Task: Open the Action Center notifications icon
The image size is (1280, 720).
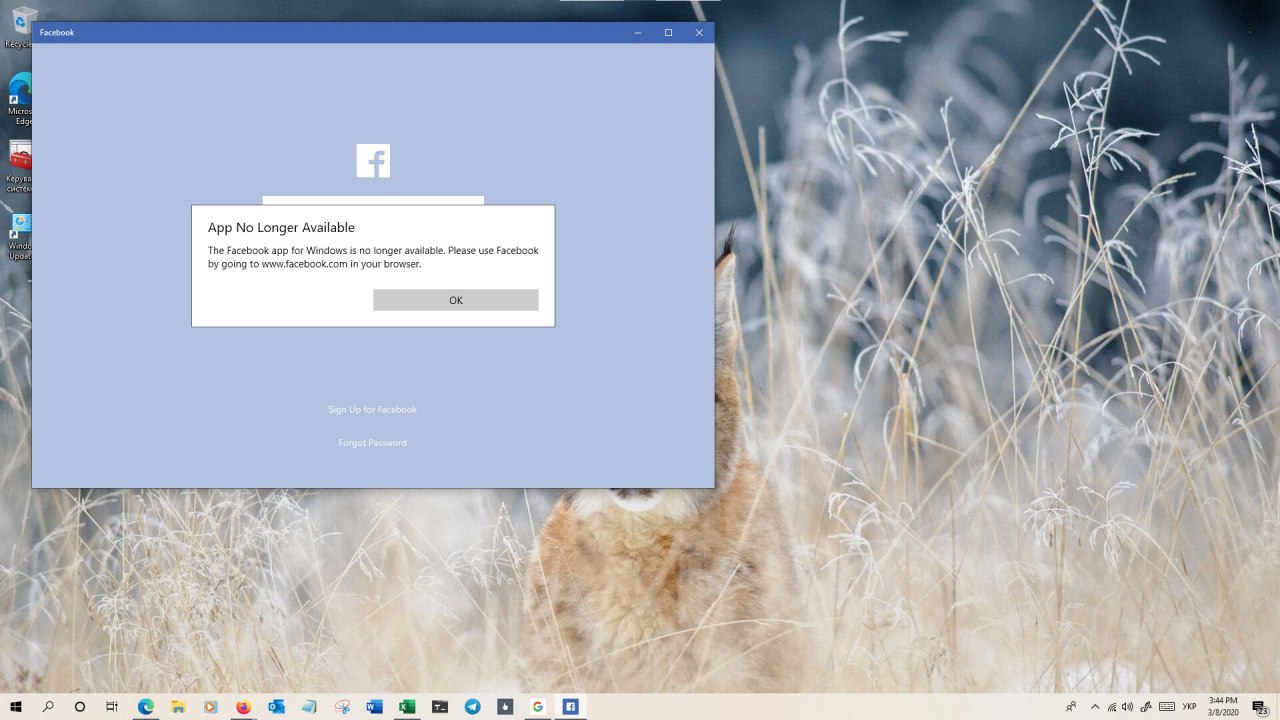Action: click(x=1261, y=707)
